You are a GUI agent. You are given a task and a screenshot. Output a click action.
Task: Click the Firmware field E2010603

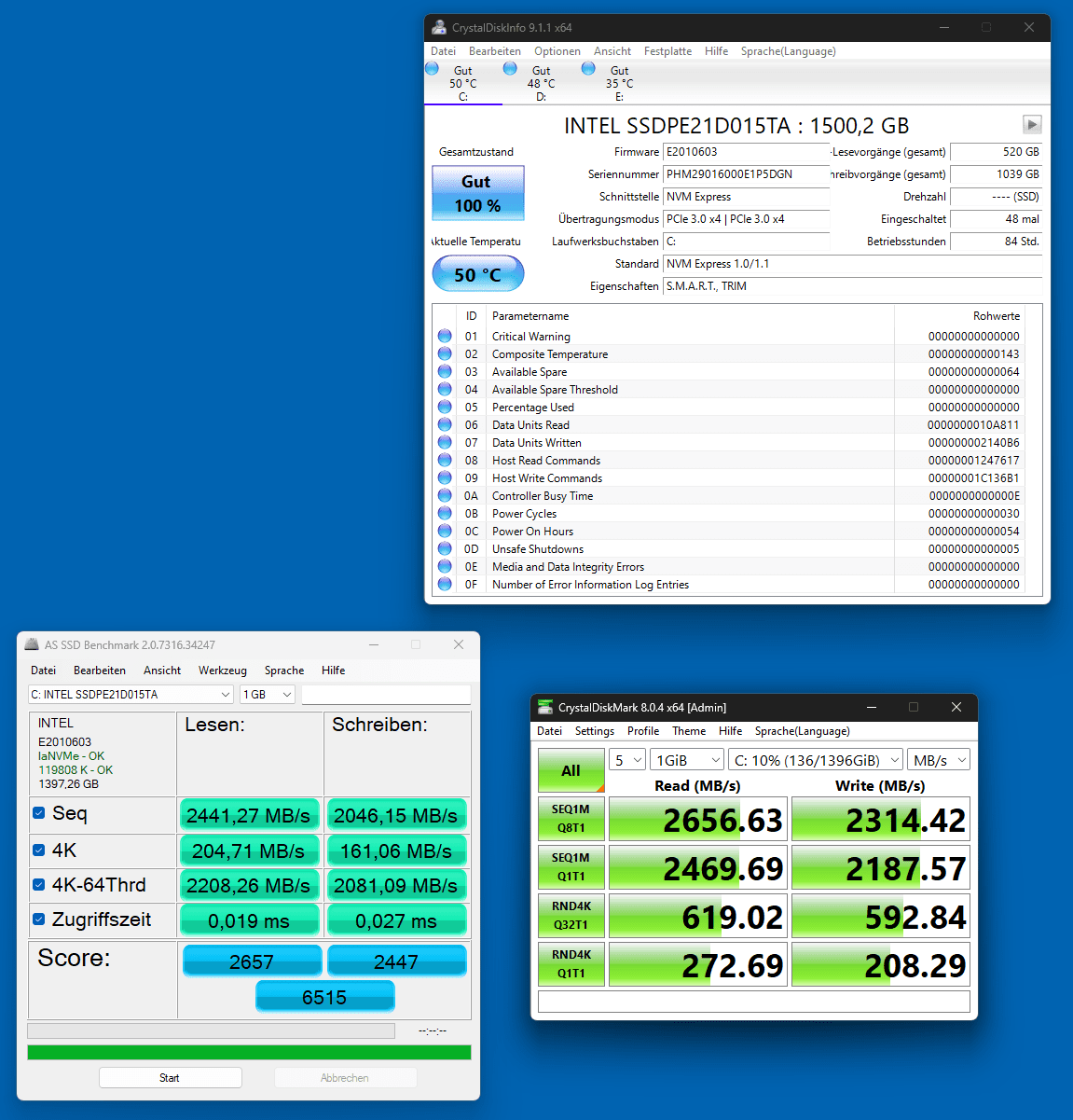pyautogui.click(x=746, y=152)
